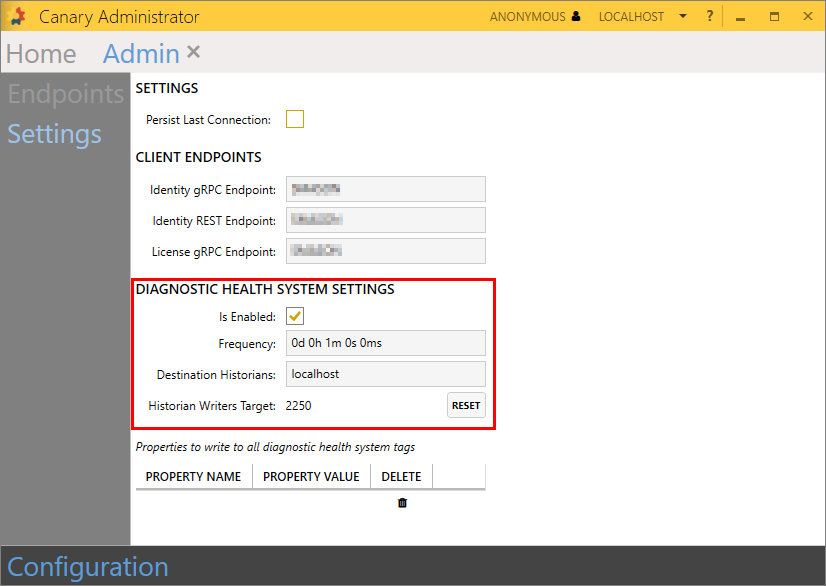Click the trash can delete icon in the properties table

pos(402,503)
